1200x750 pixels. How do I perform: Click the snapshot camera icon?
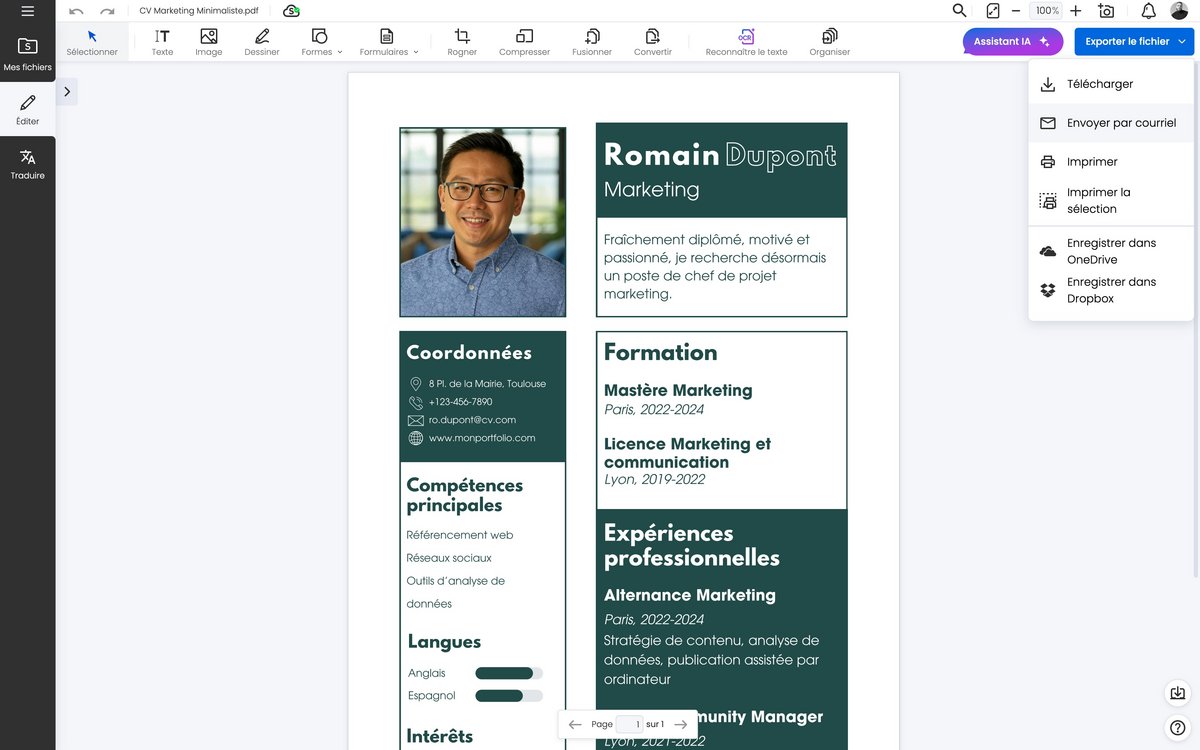pos(1106,11)
